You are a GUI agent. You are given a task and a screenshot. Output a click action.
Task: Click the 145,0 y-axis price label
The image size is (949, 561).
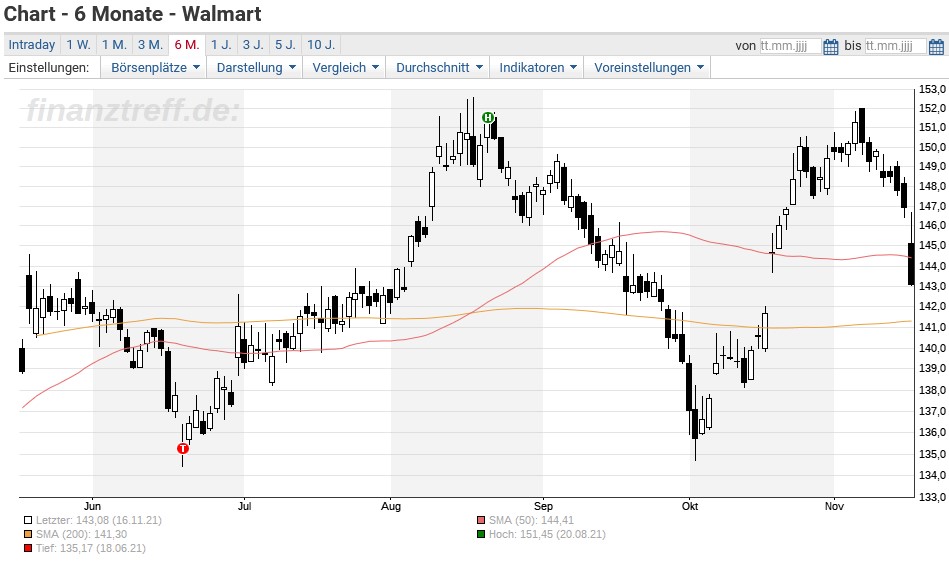point(932,245)
